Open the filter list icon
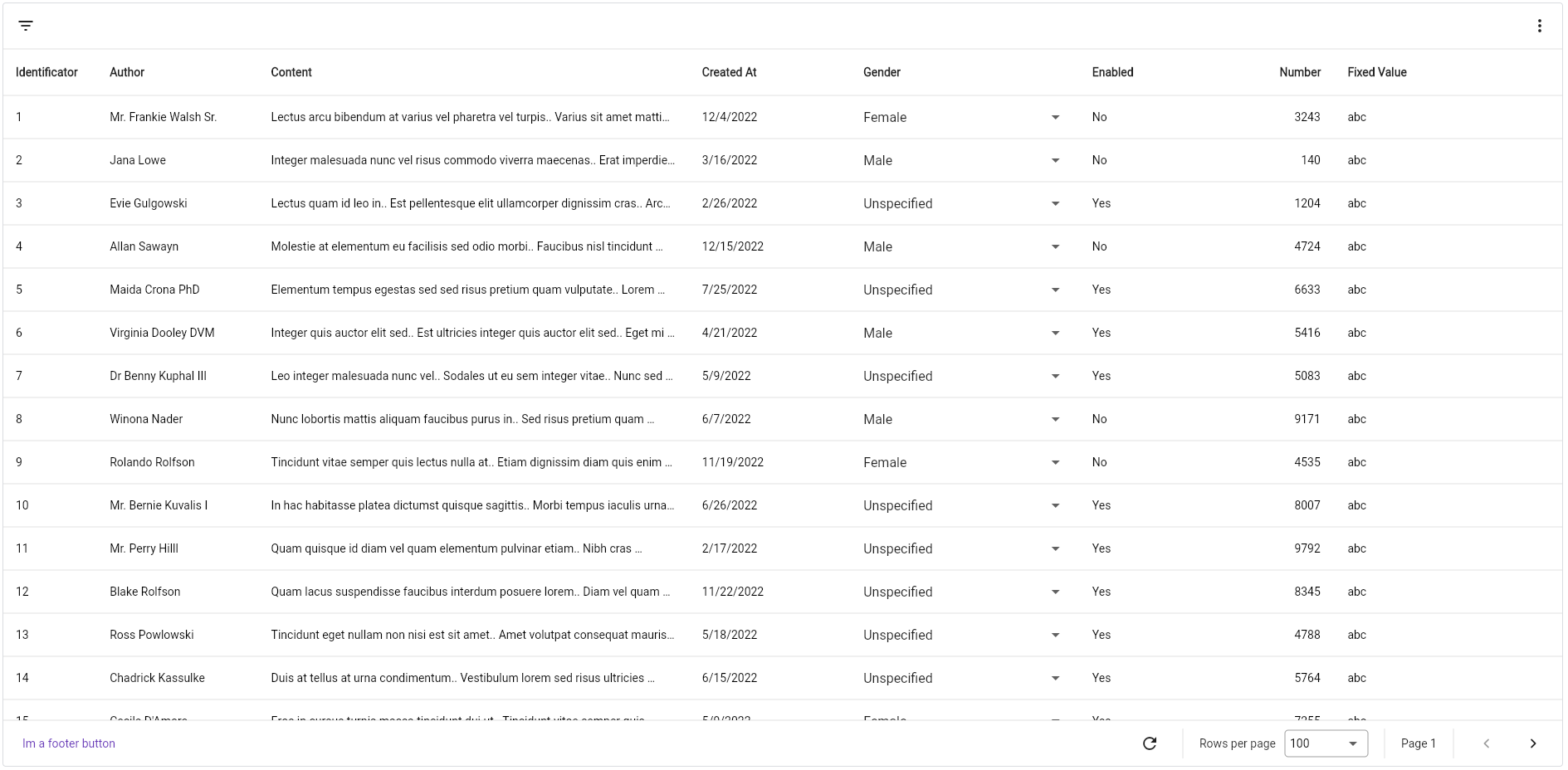 (26, 26)
